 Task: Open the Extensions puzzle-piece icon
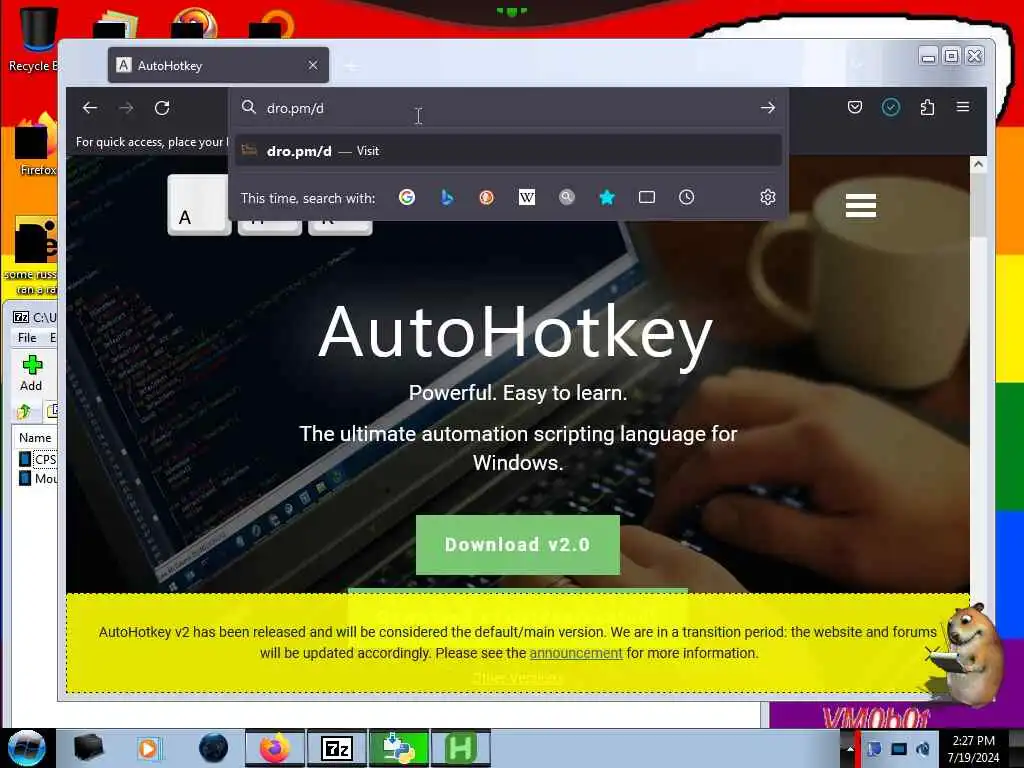click(x=927, y=107)
